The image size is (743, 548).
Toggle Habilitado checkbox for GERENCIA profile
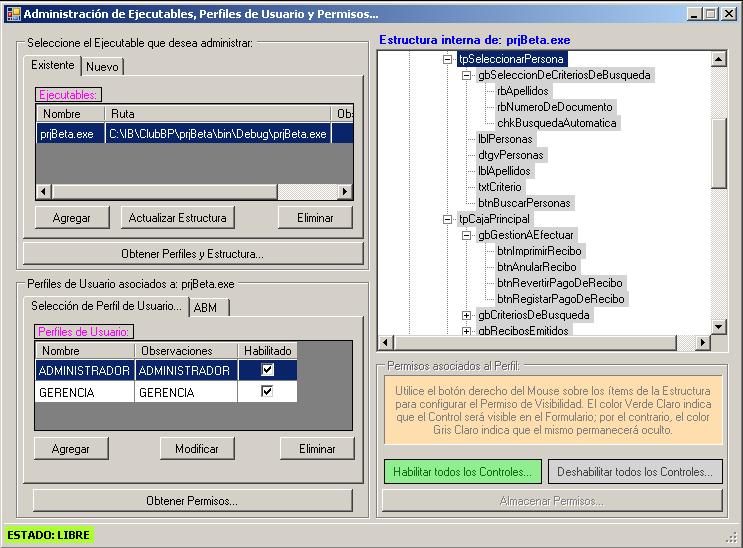click(x=268, y=391)
